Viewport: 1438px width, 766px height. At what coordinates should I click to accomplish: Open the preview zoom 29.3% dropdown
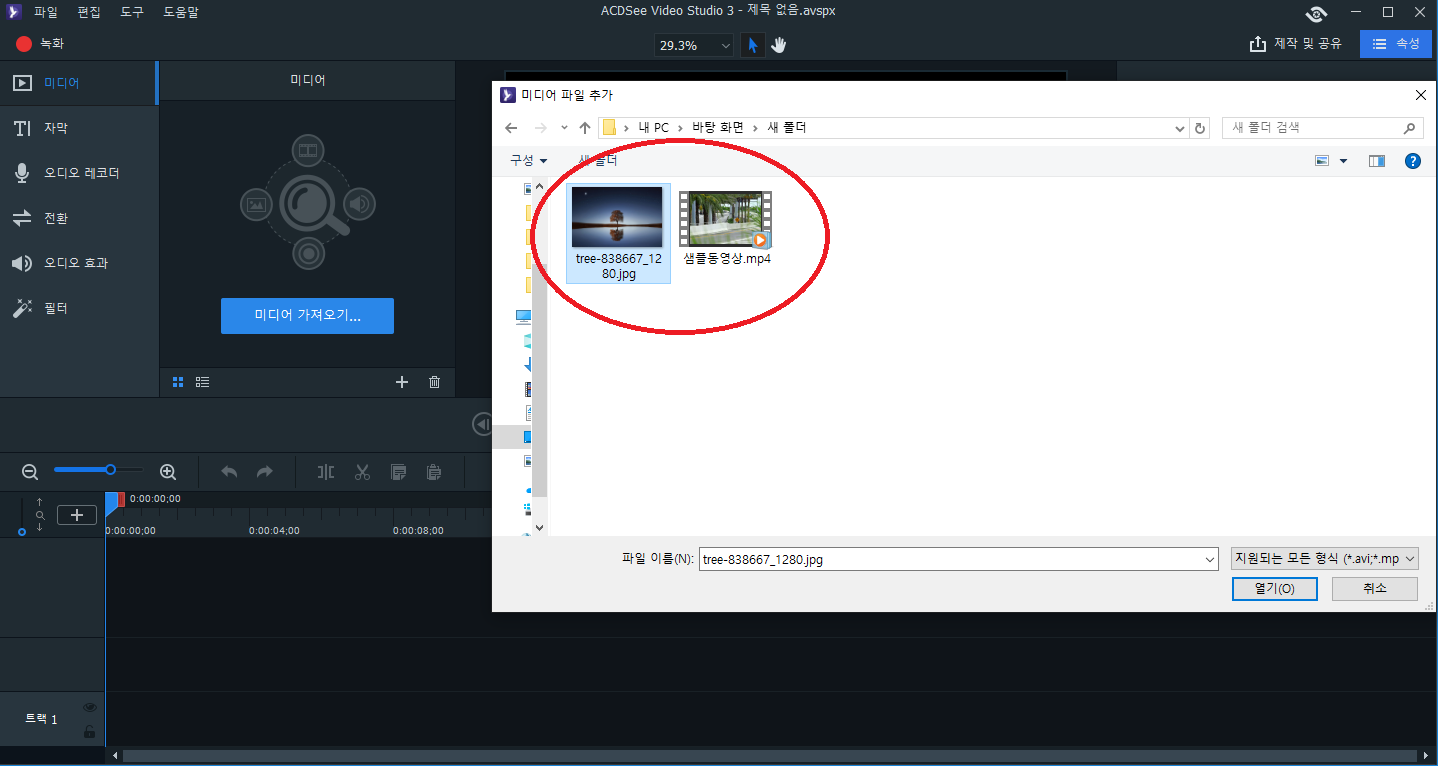coord(694,45)
